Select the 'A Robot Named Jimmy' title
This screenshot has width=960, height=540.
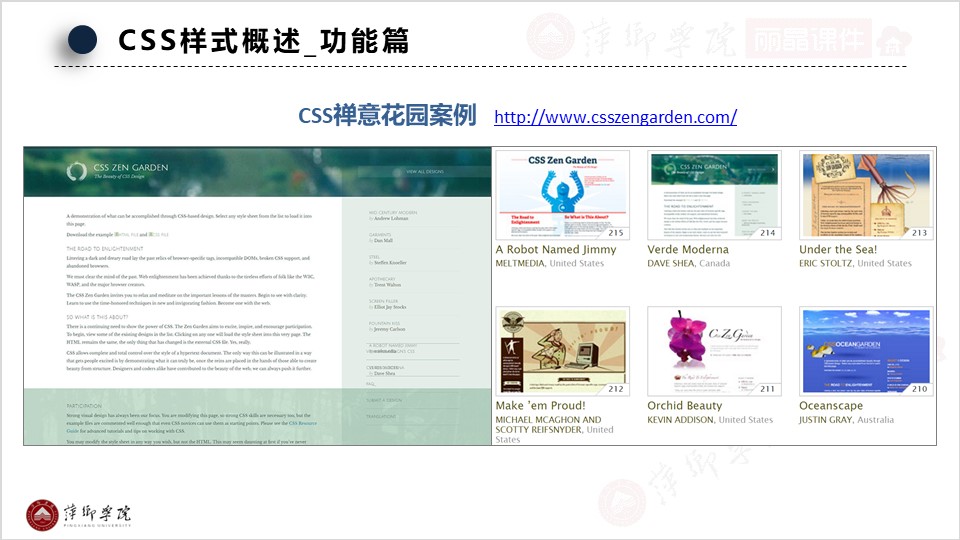click(556, 250)
